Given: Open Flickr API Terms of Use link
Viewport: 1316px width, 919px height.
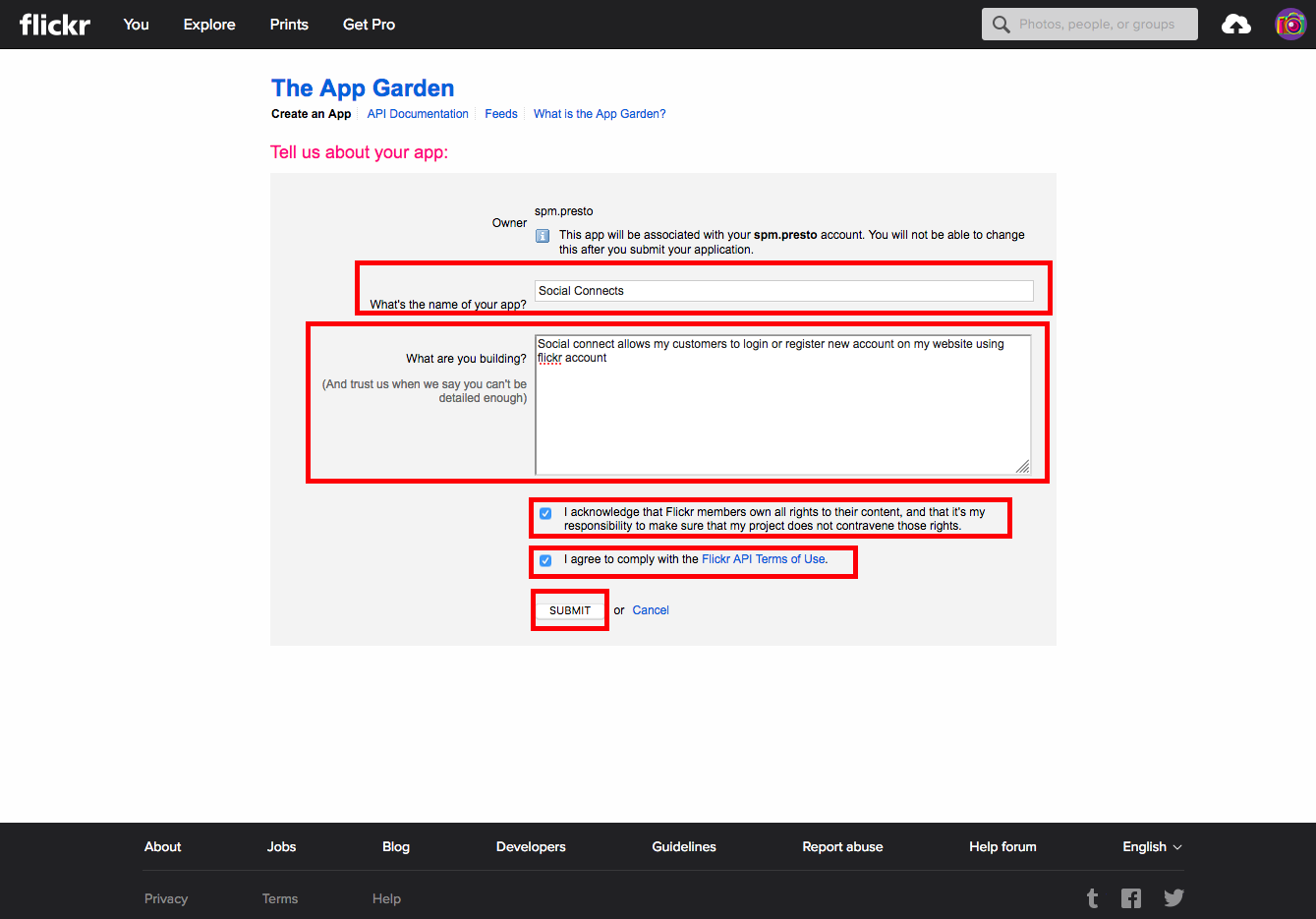Looking at the screenshot, I should [x=764, y=559].
